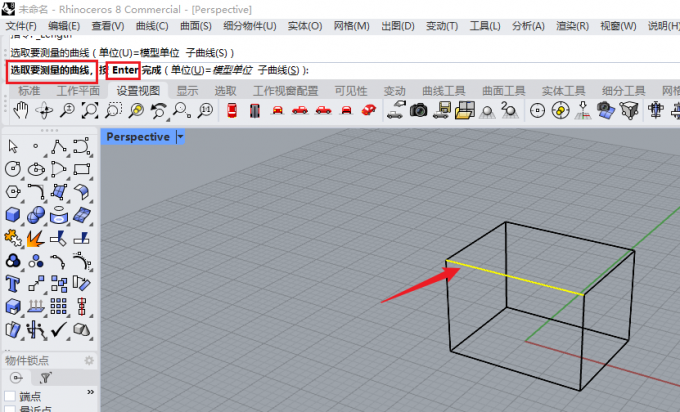Switch to the 显示 toolbar tab

click(187, 91)
